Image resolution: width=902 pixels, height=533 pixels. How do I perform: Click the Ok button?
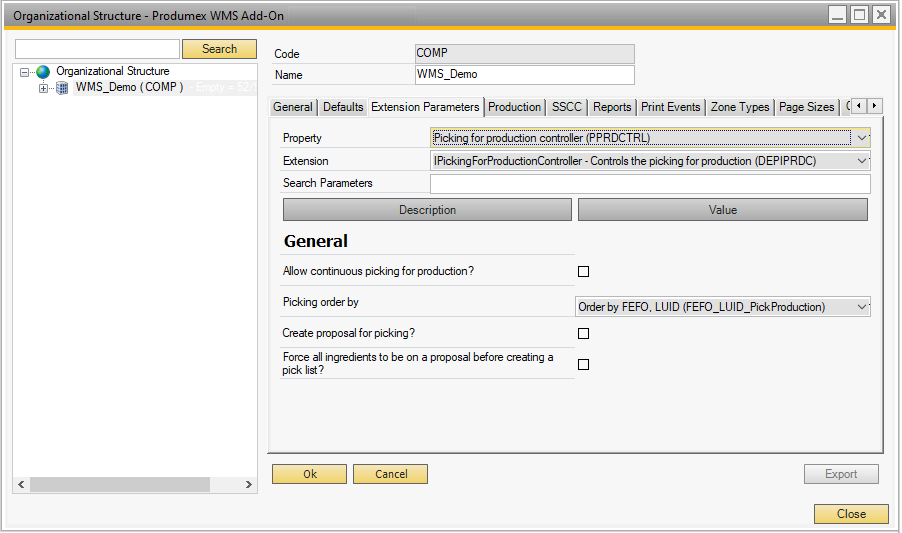point(309,474)
